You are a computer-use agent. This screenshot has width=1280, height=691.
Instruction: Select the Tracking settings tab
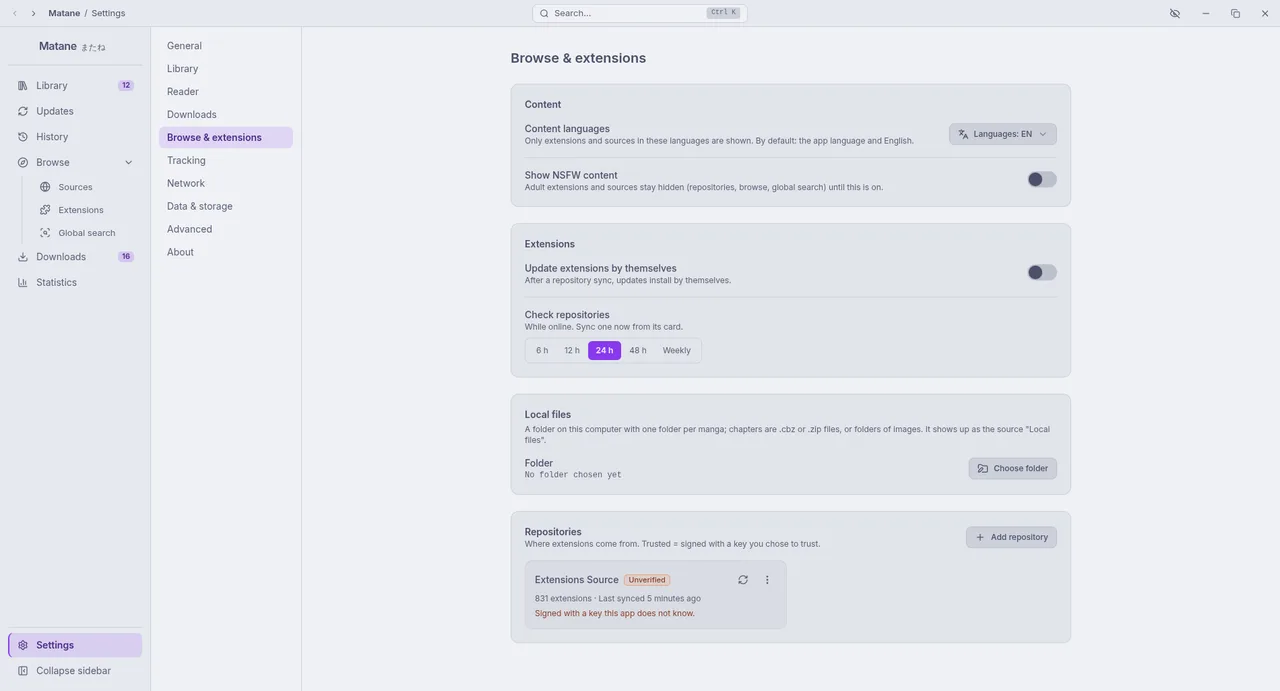pos(226,160)
